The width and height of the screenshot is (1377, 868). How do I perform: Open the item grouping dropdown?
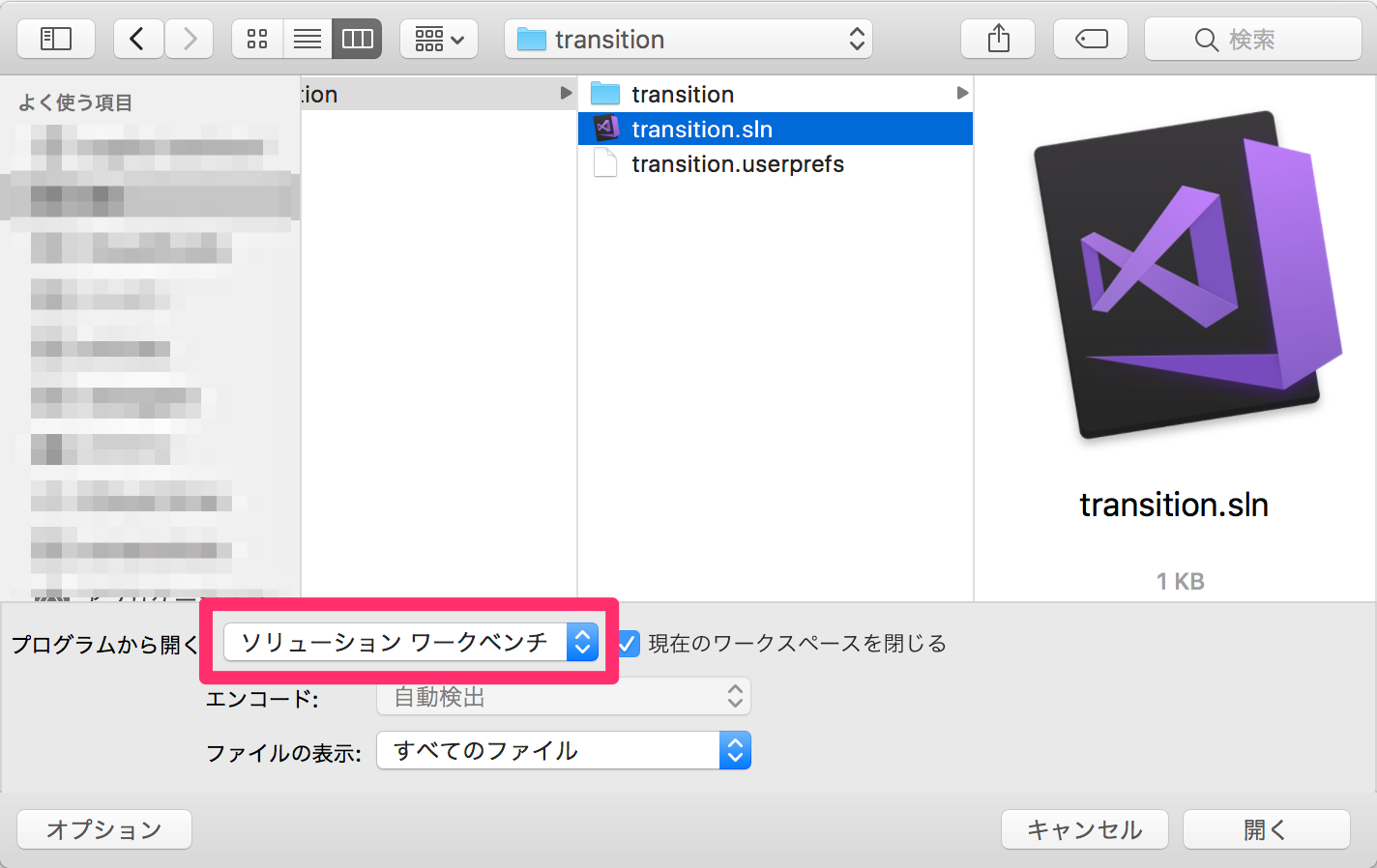point(439,39)
